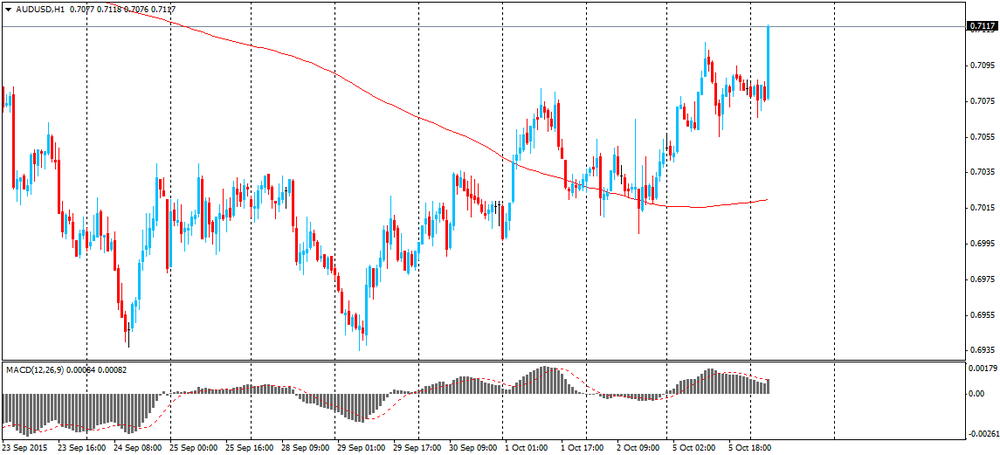Click the 25 Sep 00:00 time label
The width and height of the screenshot is (1000, 455).
[195, 448]
